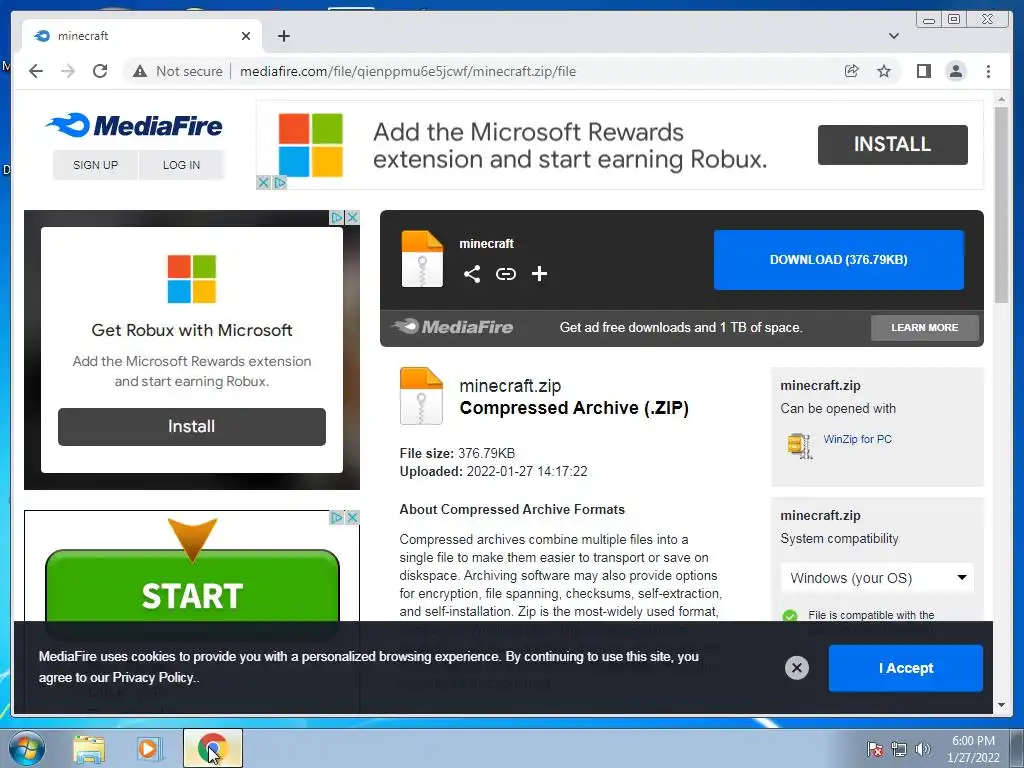Click I Accept on cookie banner
The height and width of the screenshot is (768, 1024).
905,668
